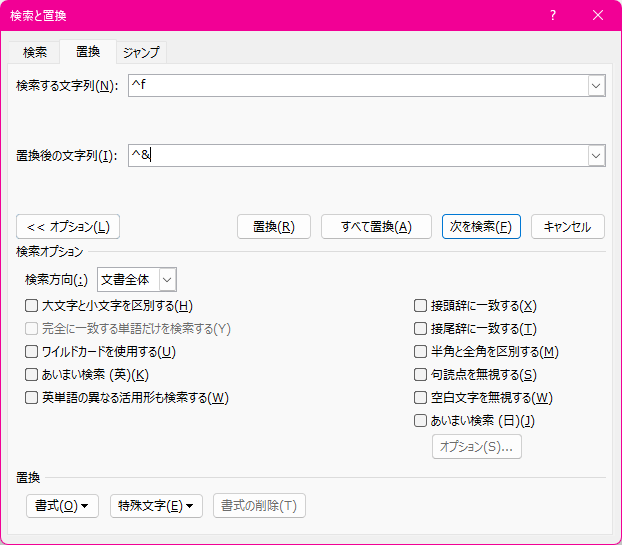Collapse options with << オプション button
622x545 pixels.
pos(68,227)
